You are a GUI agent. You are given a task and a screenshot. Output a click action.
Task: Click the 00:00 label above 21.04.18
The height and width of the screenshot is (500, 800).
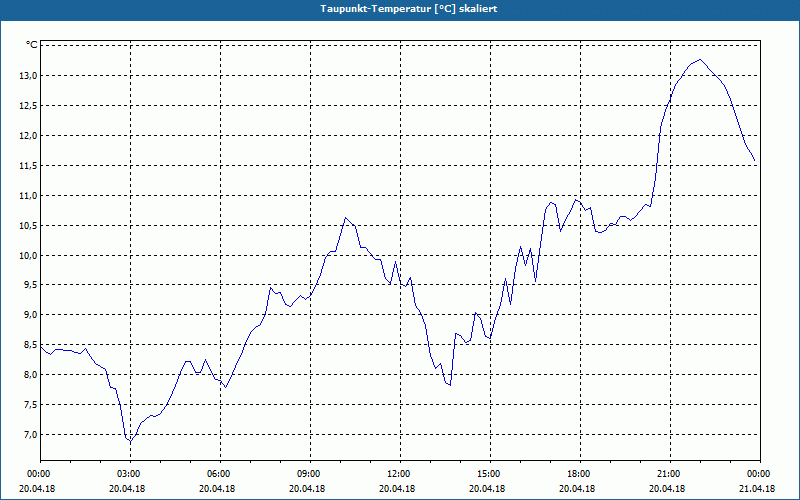[x=760, y=474]
